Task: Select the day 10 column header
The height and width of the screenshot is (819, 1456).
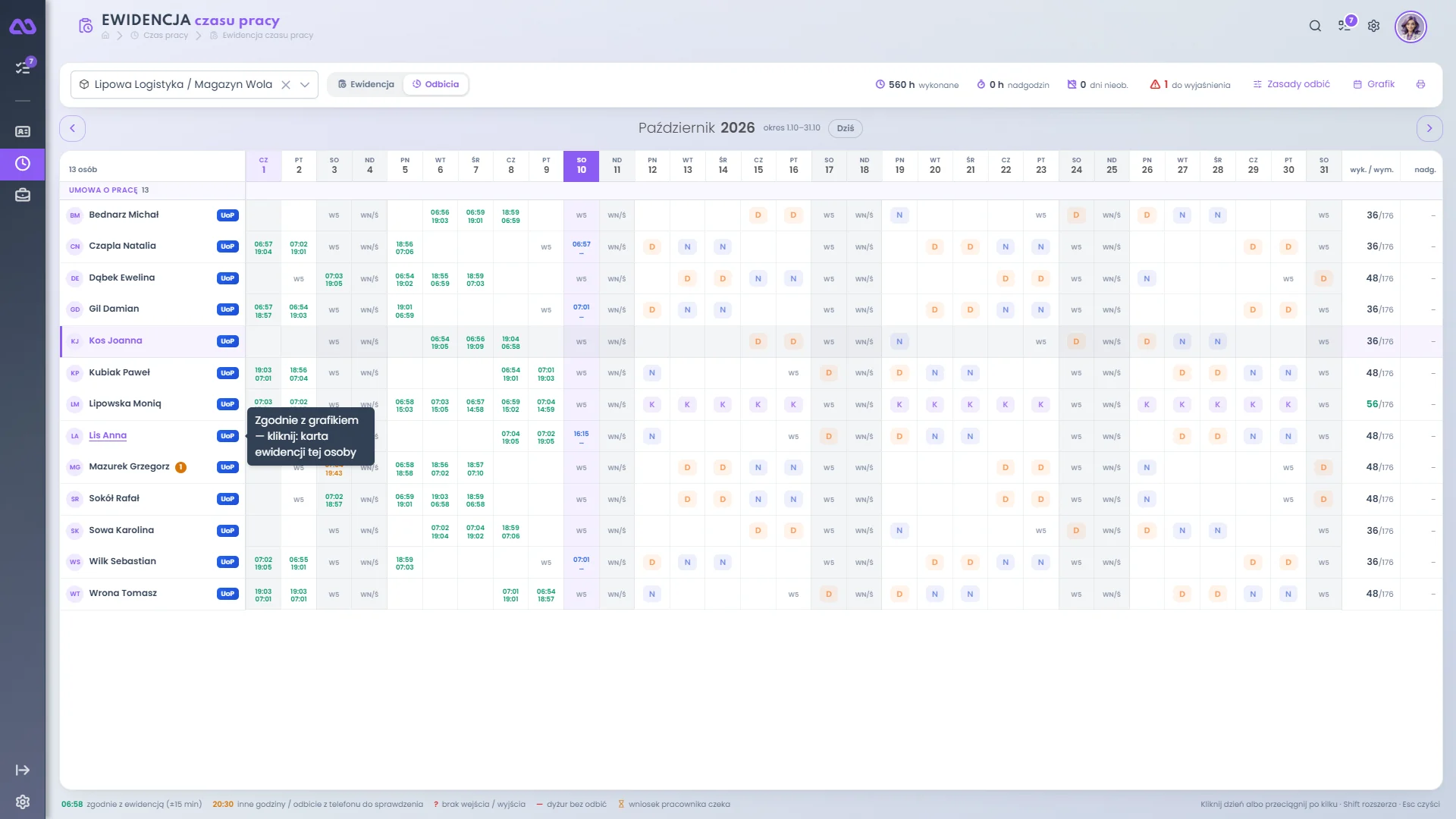Action: 581,166
